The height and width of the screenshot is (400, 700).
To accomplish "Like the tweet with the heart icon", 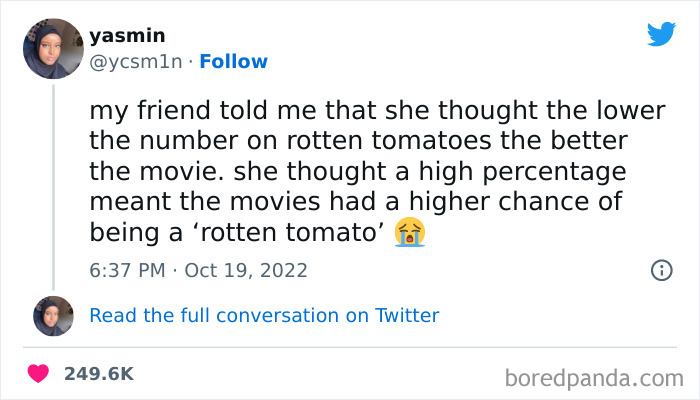I will (x=39, y=374).
